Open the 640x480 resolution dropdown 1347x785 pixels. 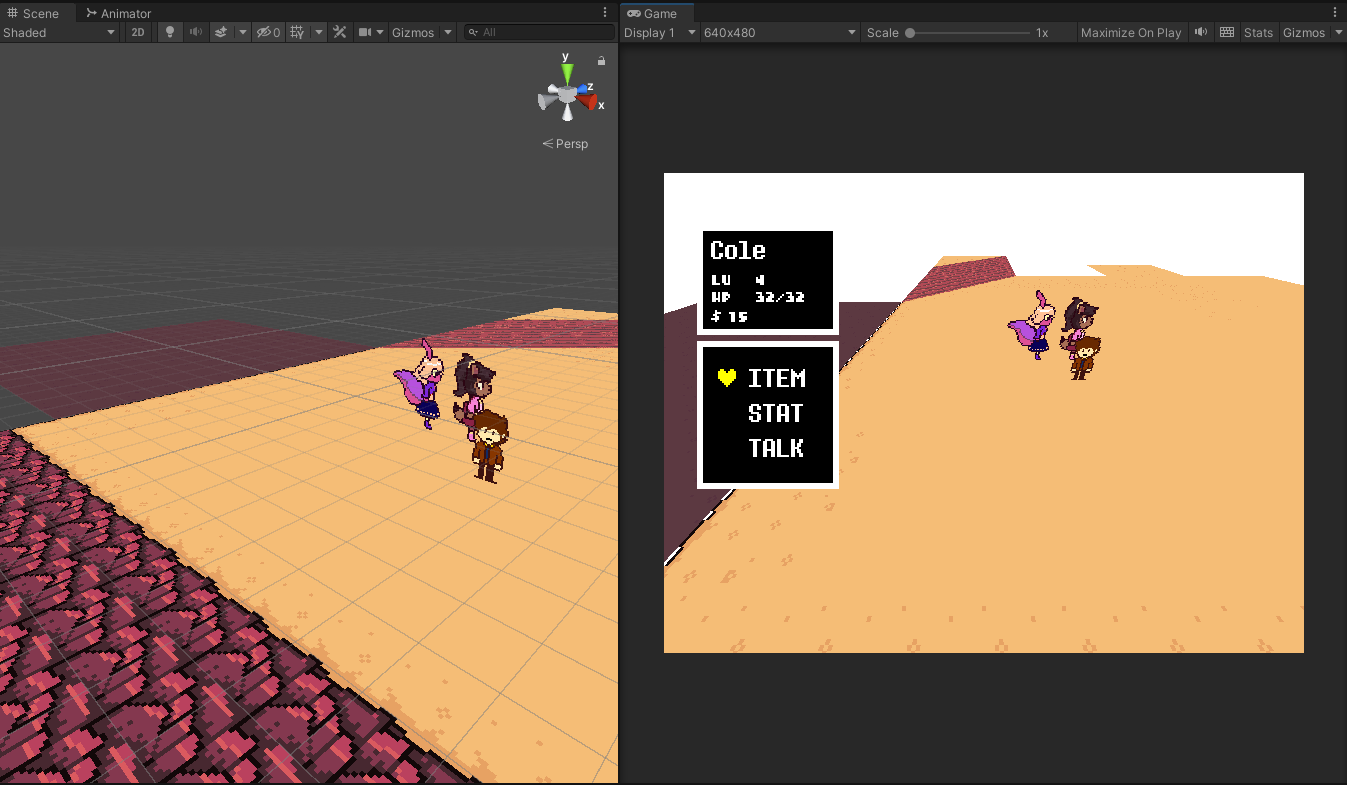(780, 32)
